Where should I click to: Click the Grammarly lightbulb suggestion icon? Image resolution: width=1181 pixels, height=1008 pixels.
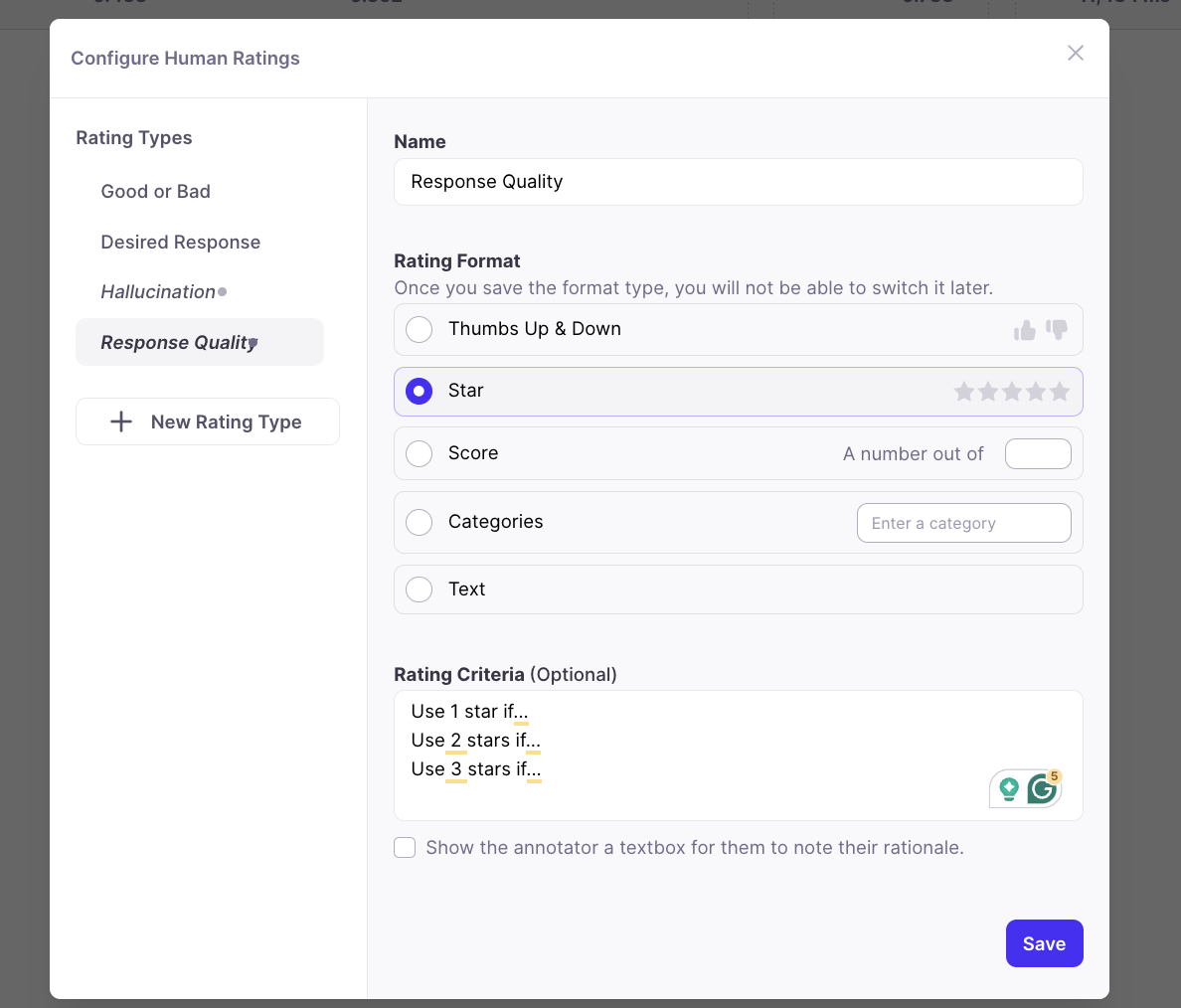pyautogui.click(x=1008, y=788)
